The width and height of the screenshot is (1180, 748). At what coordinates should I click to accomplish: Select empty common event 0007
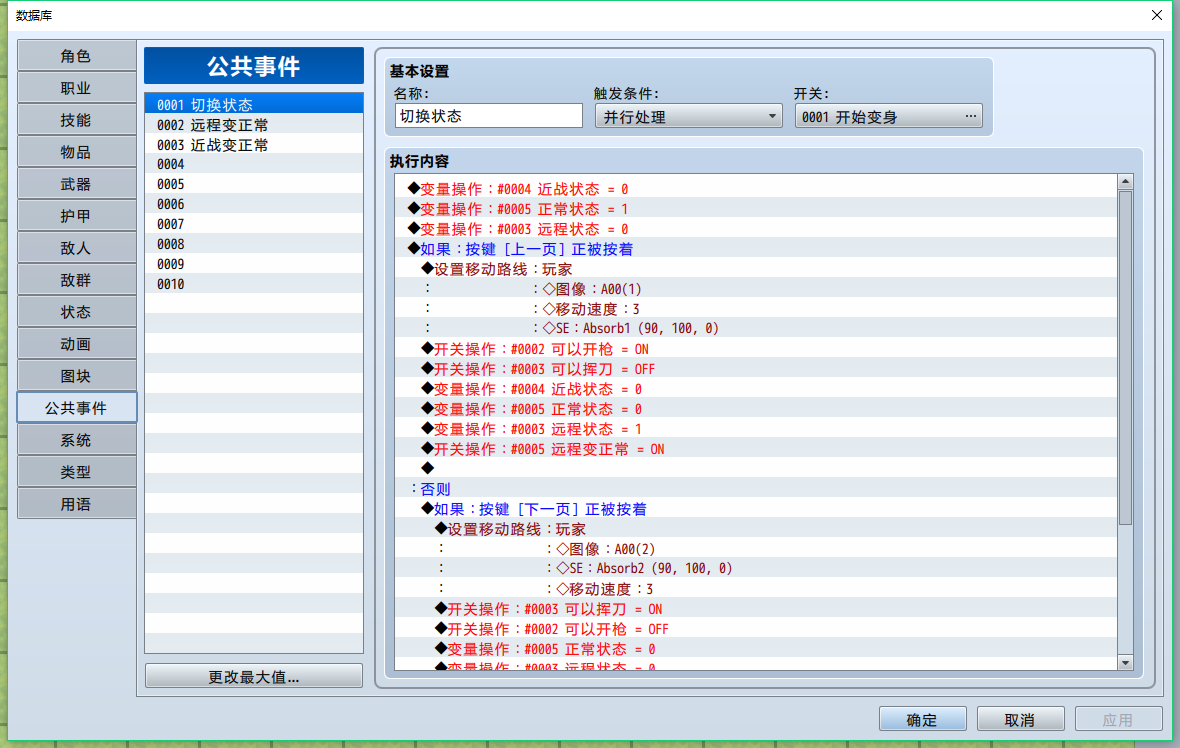pyautogui.click(x=254, y=224)
